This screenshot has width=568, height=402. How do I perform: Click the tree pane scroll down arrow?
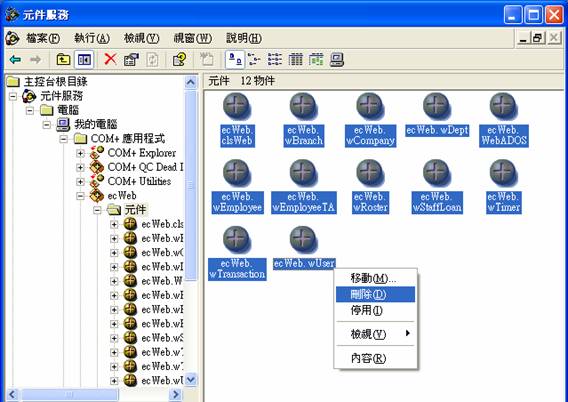click(x=191, y=380)
